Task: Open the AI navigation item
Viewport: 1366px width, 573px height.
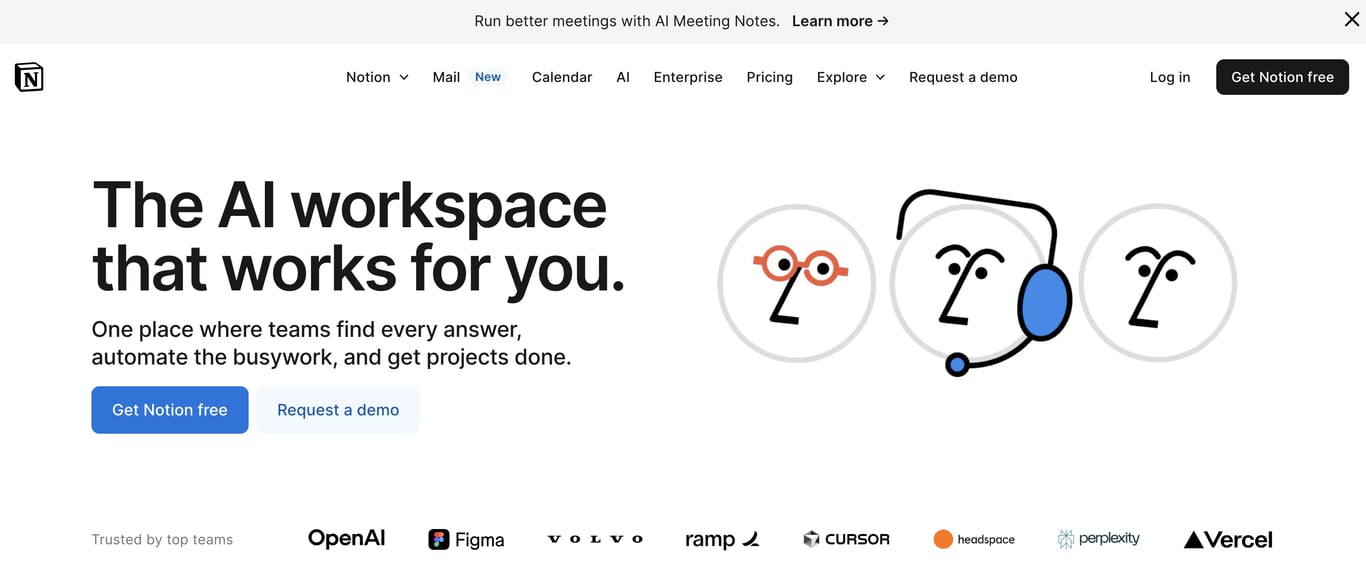Action: pos(623,77)
